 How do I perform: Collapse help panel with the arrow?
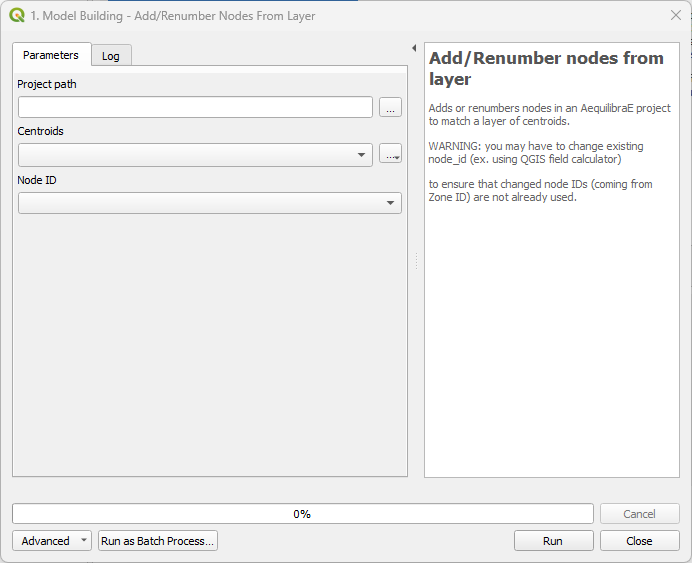coord(414,48)
